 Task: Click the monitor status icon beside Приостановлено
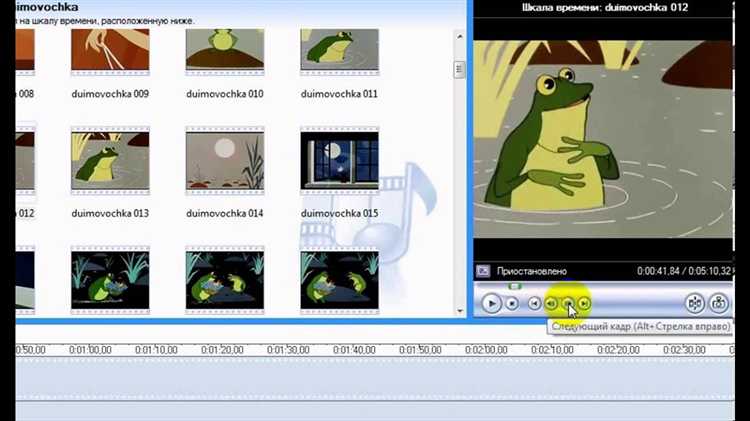click(x=483, y=271)
